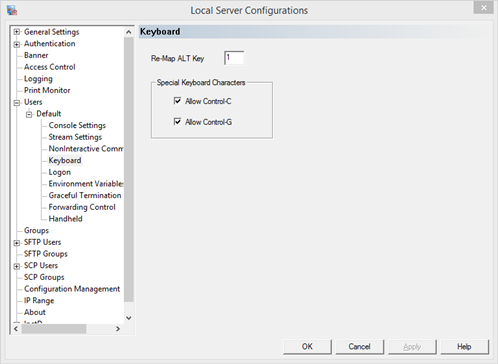This screenshot has width=498, height=364.
Task: Click the tree vertical scrollbar thumb
Action: point(129,169)
